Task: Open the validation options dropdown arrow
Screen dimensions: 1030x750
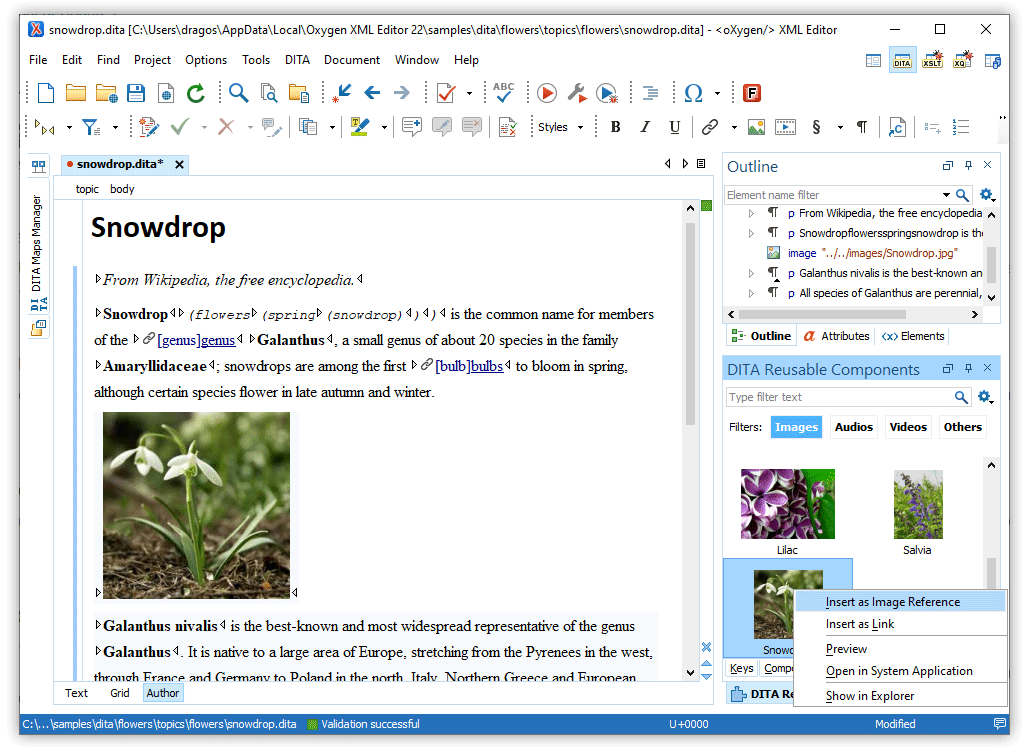Action: click(469, 93)
